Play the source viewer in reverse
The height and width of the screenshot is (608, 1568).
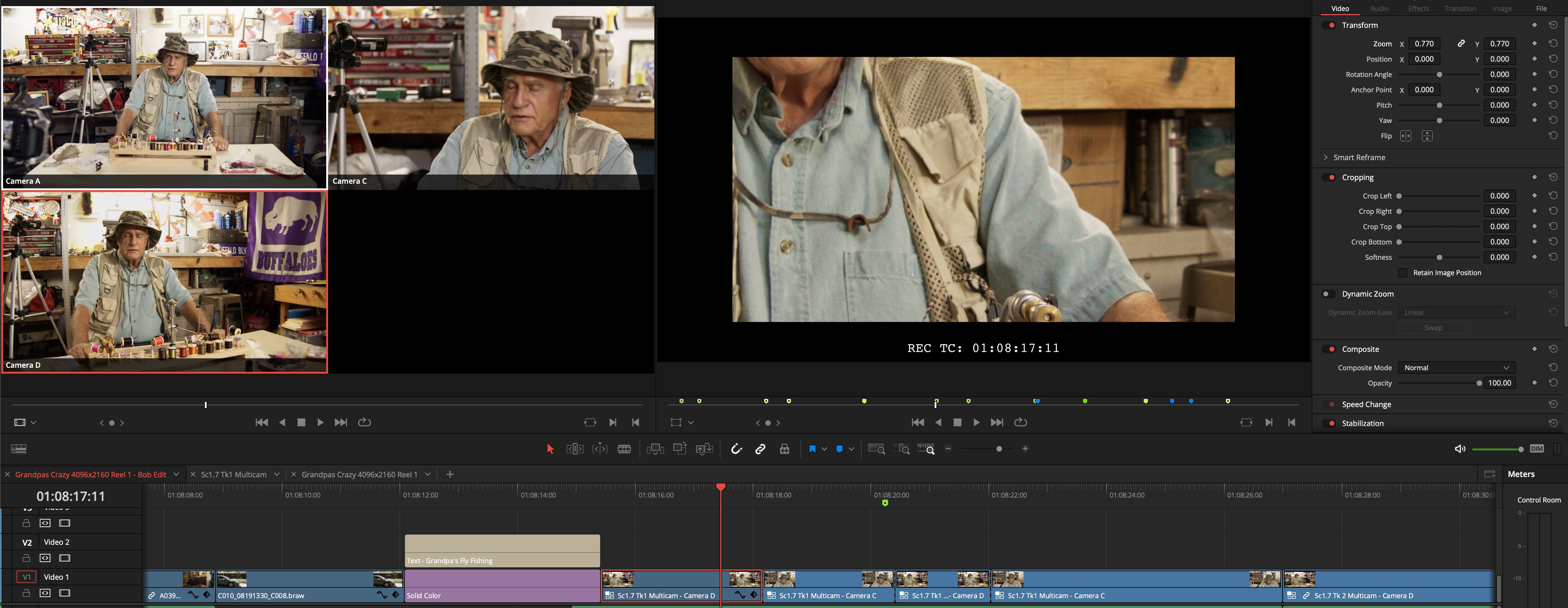282,423
